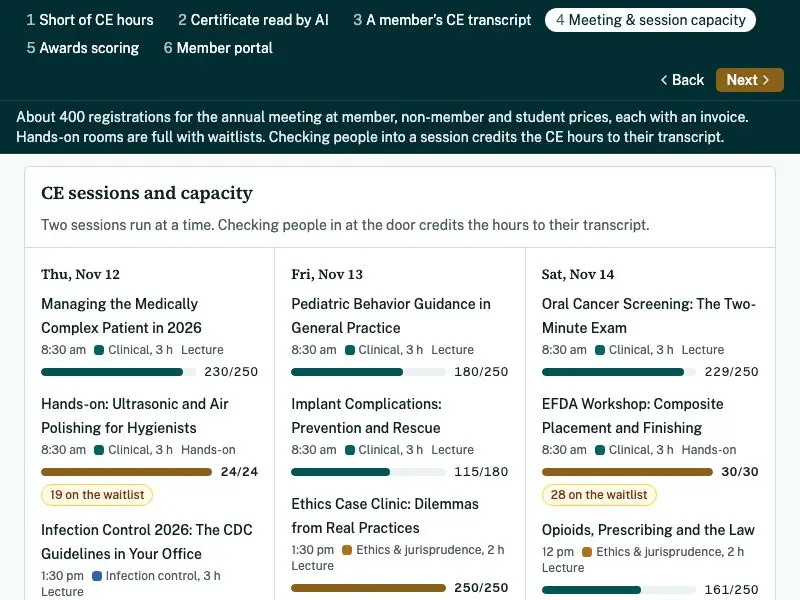Go to Awards scoring tab
The image size is (800, 600).
[83, 48]
